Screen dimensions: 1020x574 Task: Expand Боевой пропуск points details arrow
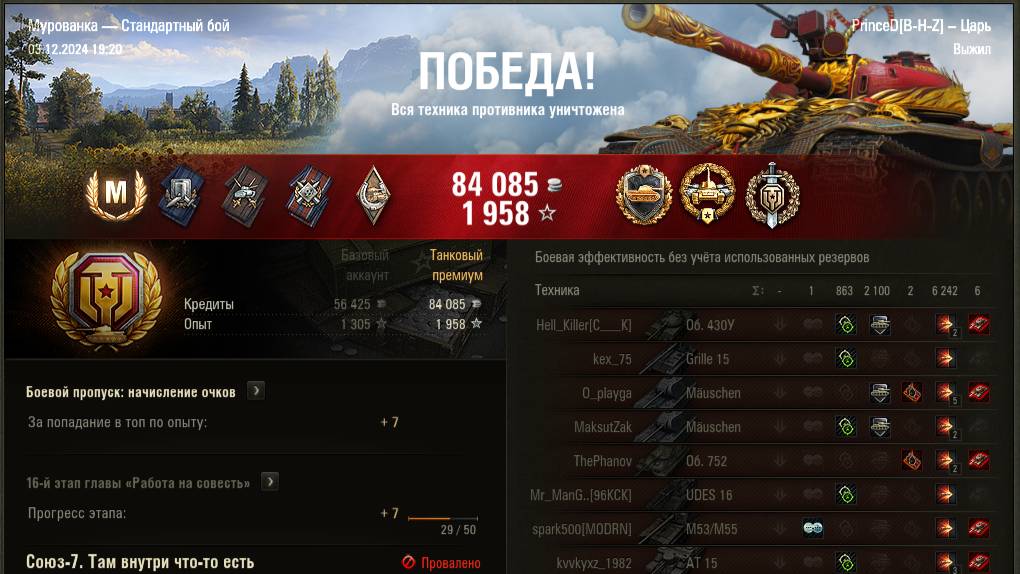tap(256, 391)
